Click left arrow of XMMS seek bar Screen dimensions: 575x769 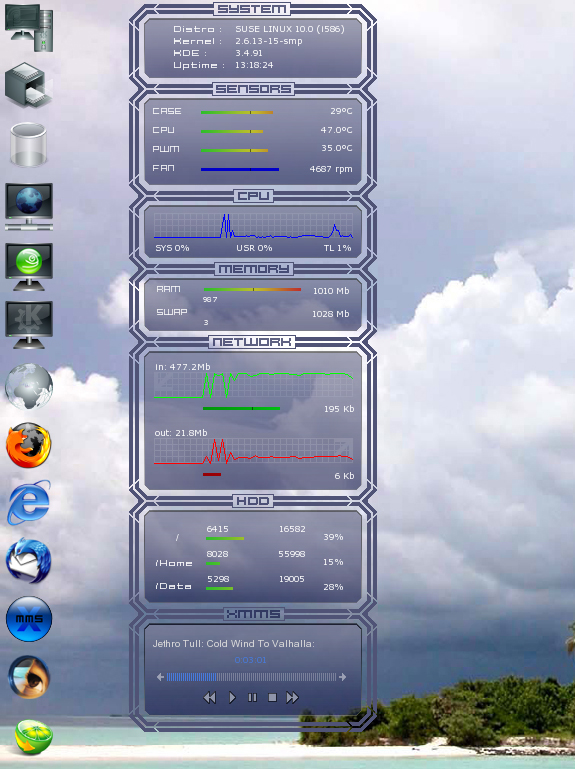click(160, 677)
